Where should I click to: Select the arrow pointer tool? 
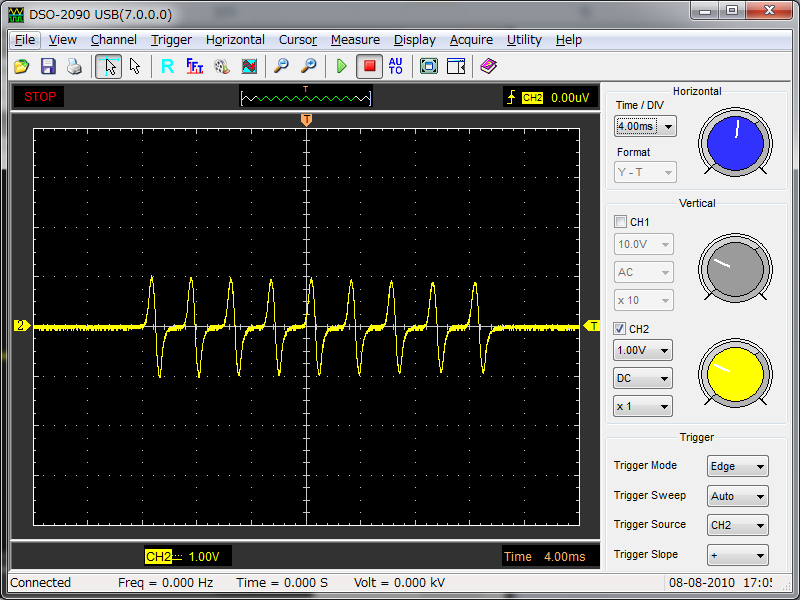click(x=135, y=66)
